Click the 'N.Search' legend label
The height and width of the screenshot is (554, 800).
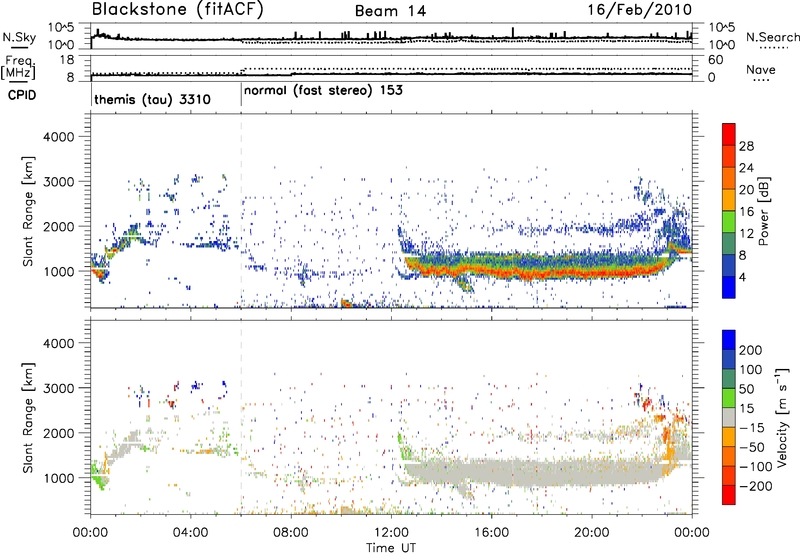tap(772, 37)
